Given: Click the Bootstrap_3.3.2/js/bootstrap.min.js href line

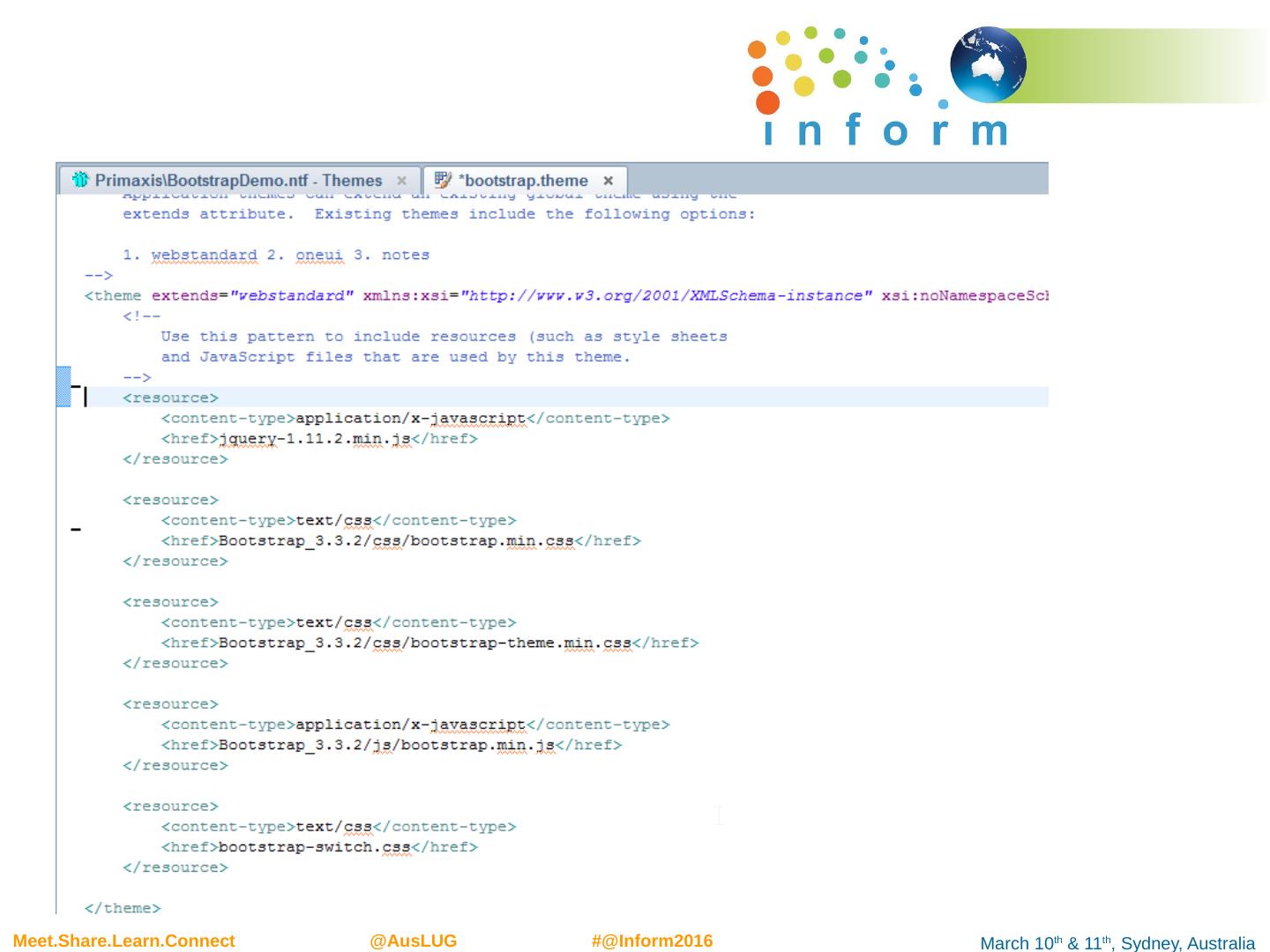Looking at the screenshot, I should (x=391, y=746).
